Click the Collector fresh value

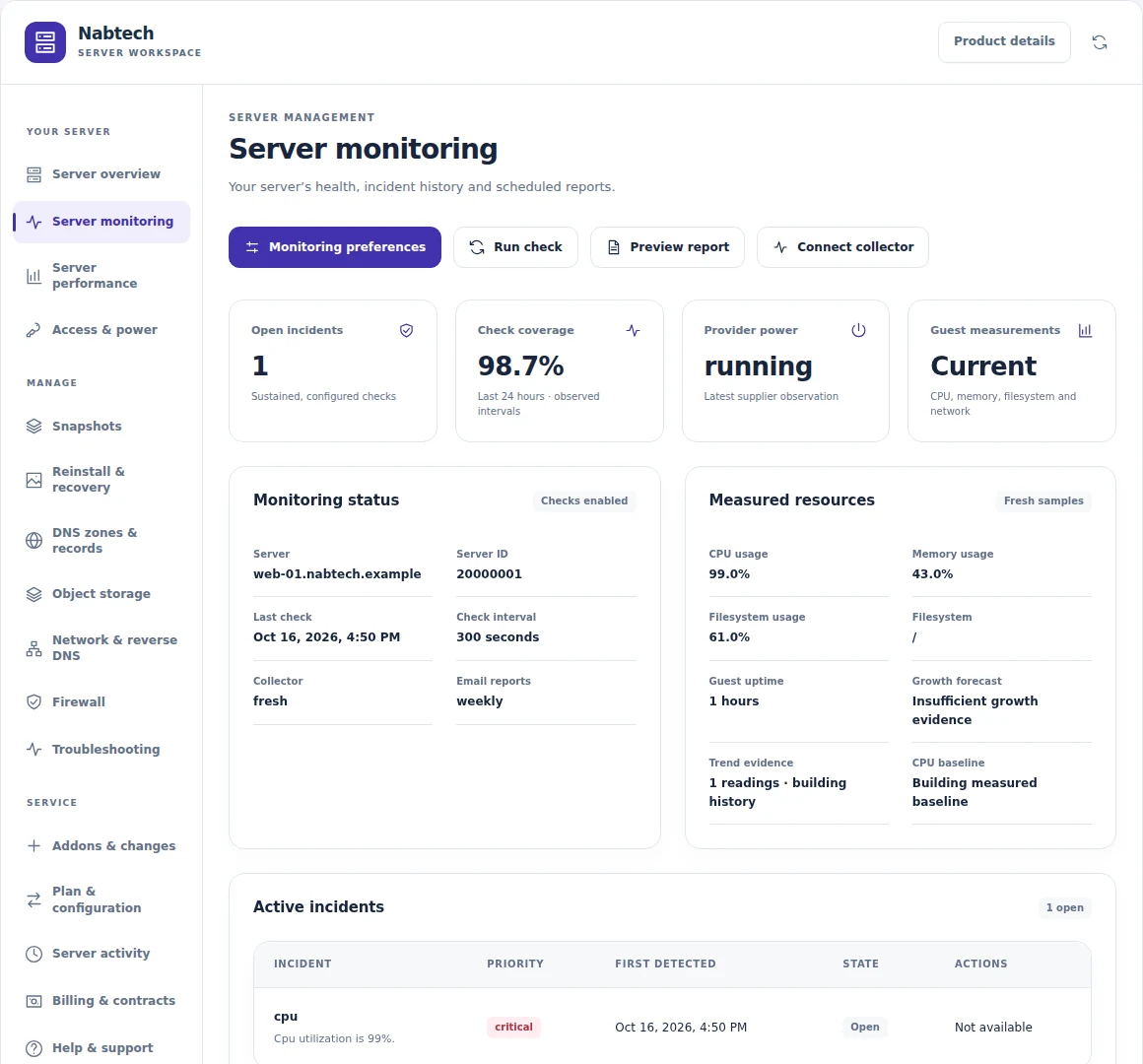pyautogui.click(x=270, y=701)
